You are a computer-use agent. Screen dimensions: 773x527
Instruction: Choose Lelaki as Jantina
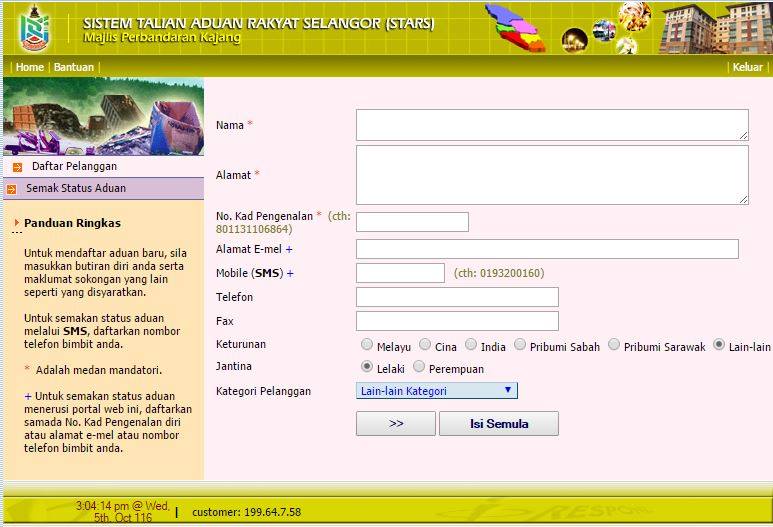(x=366, y=366)
